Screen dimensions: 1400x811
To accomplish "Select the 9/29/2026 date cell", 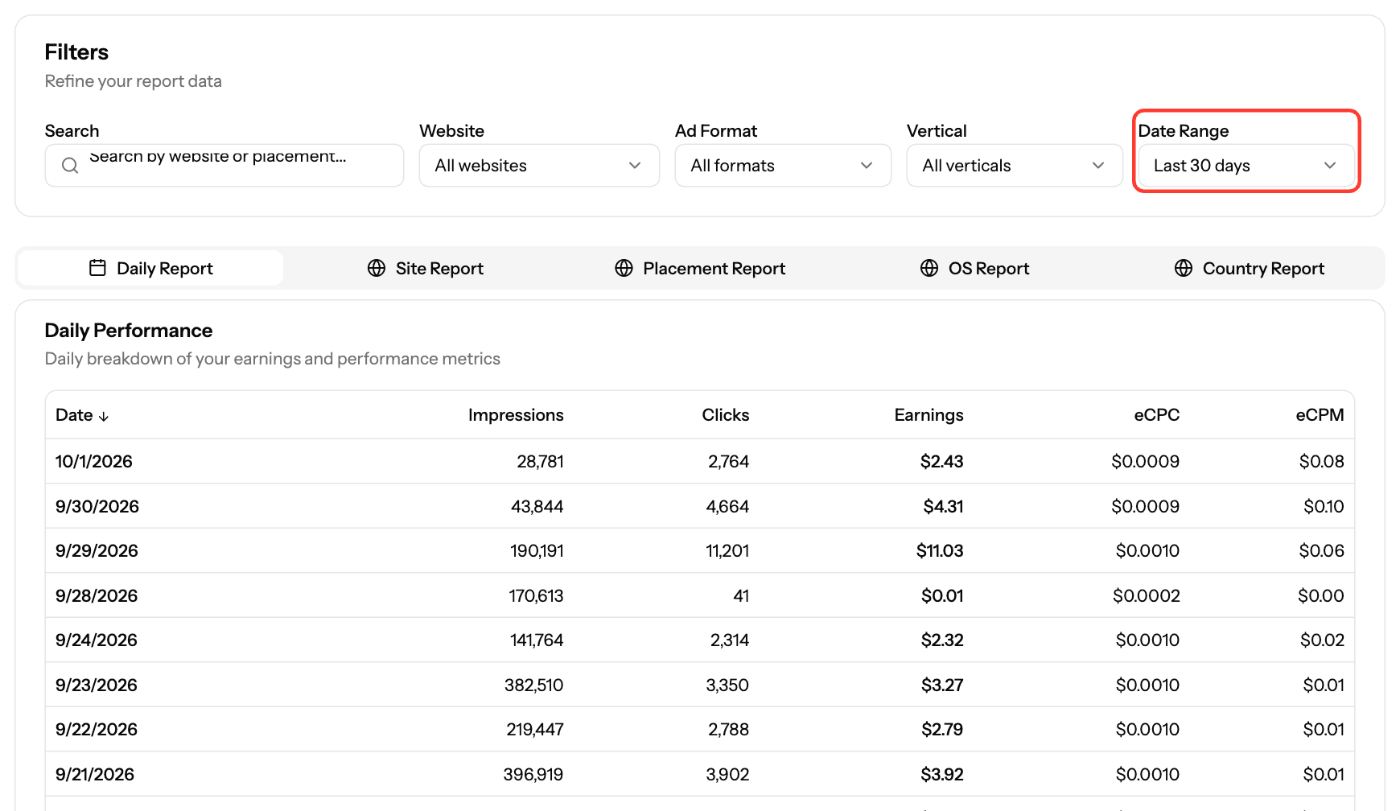I will click(x=97, y=551).
